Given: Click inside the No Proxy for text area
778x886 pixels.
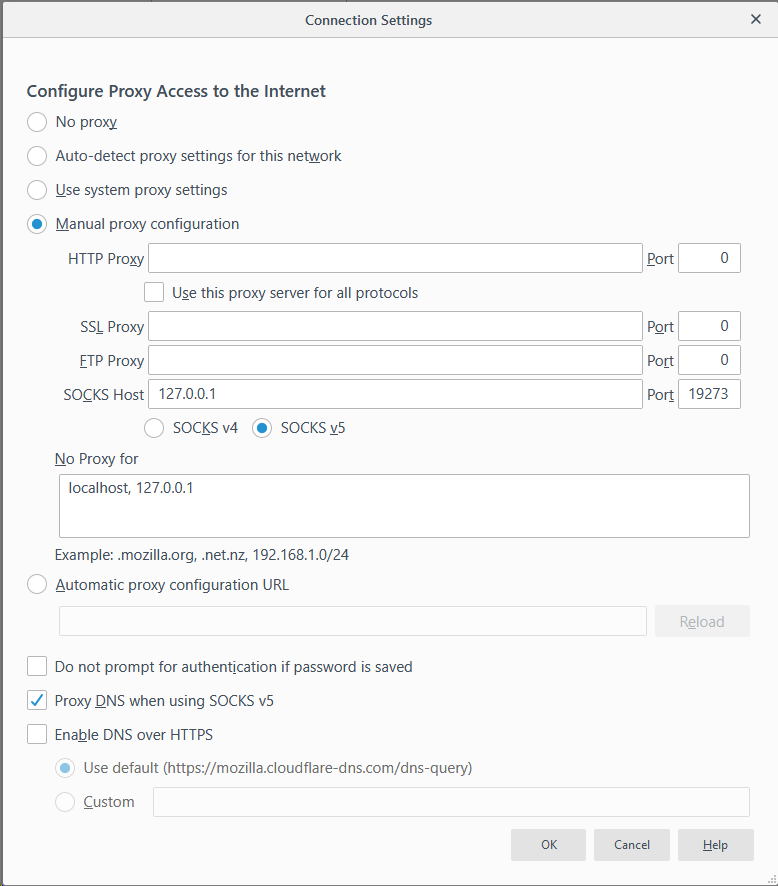Looking at the screenshot, I should click(x=404, y=505).
